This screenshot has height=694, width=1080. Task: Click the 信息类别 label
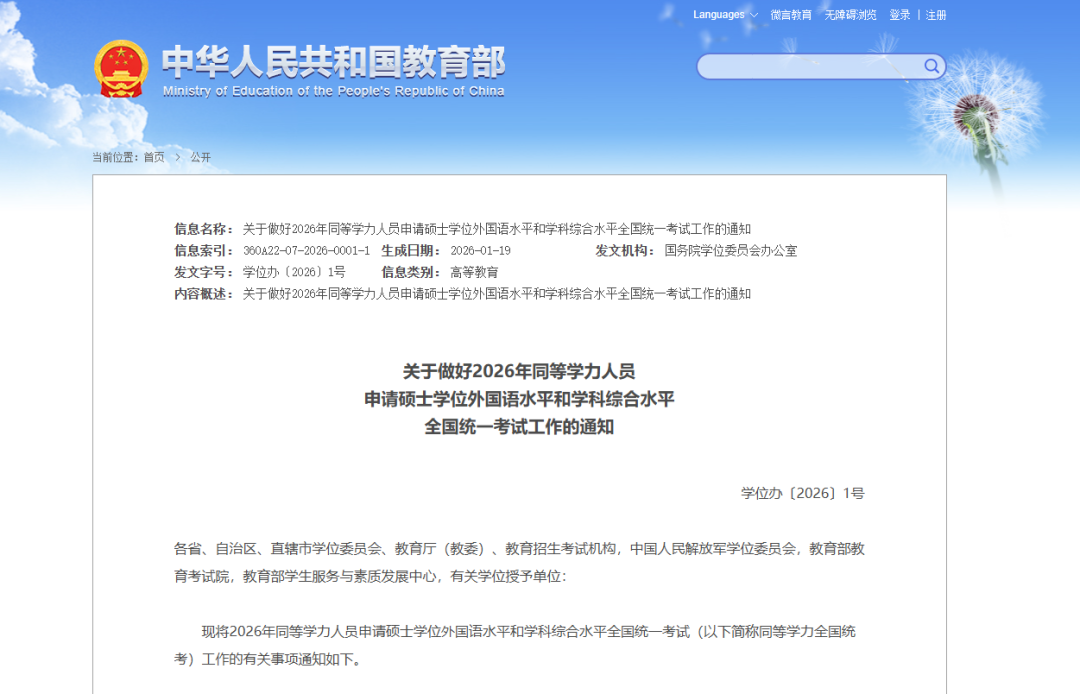point(411,272)
